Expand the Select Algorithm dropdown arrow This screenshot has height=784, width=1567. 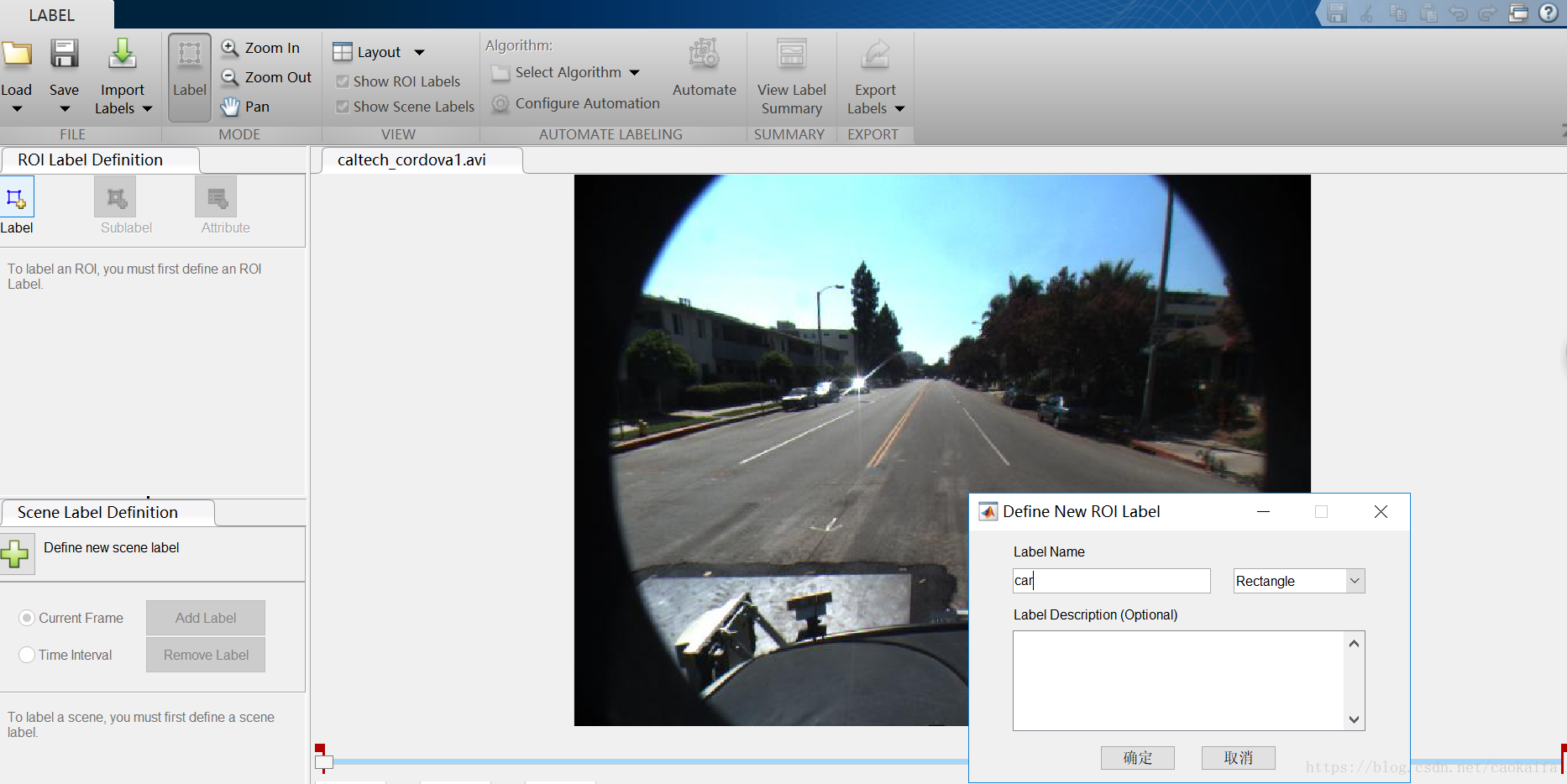(634, 73)
